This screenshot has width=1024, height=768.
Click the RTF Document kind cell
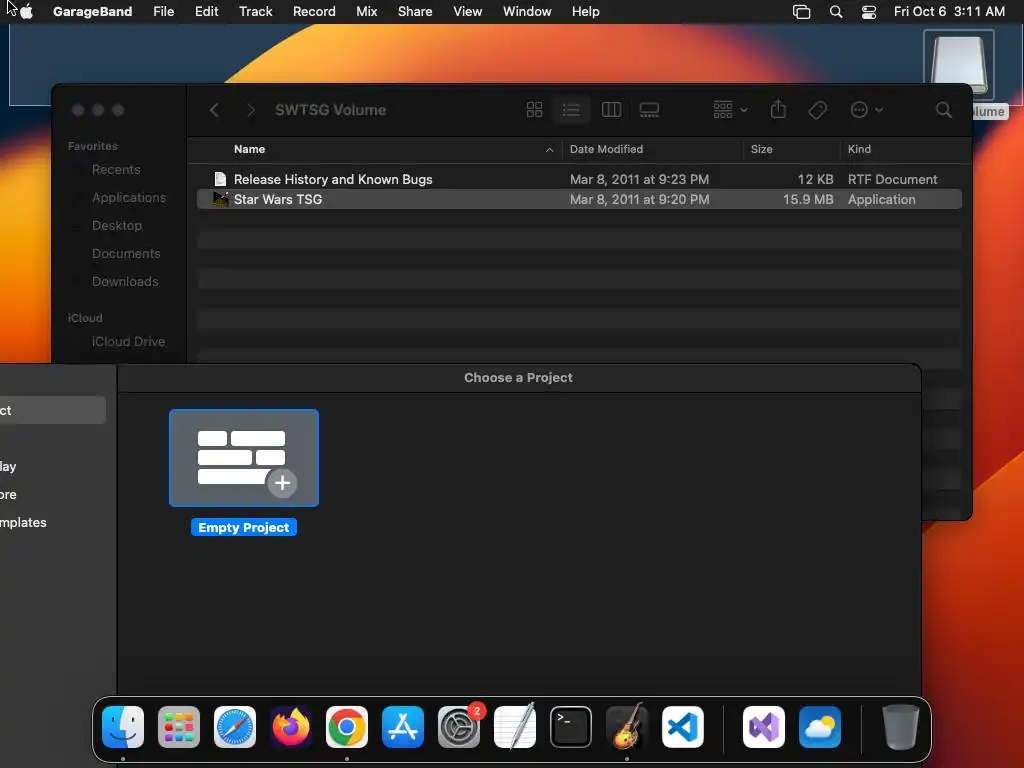point(892,180)
